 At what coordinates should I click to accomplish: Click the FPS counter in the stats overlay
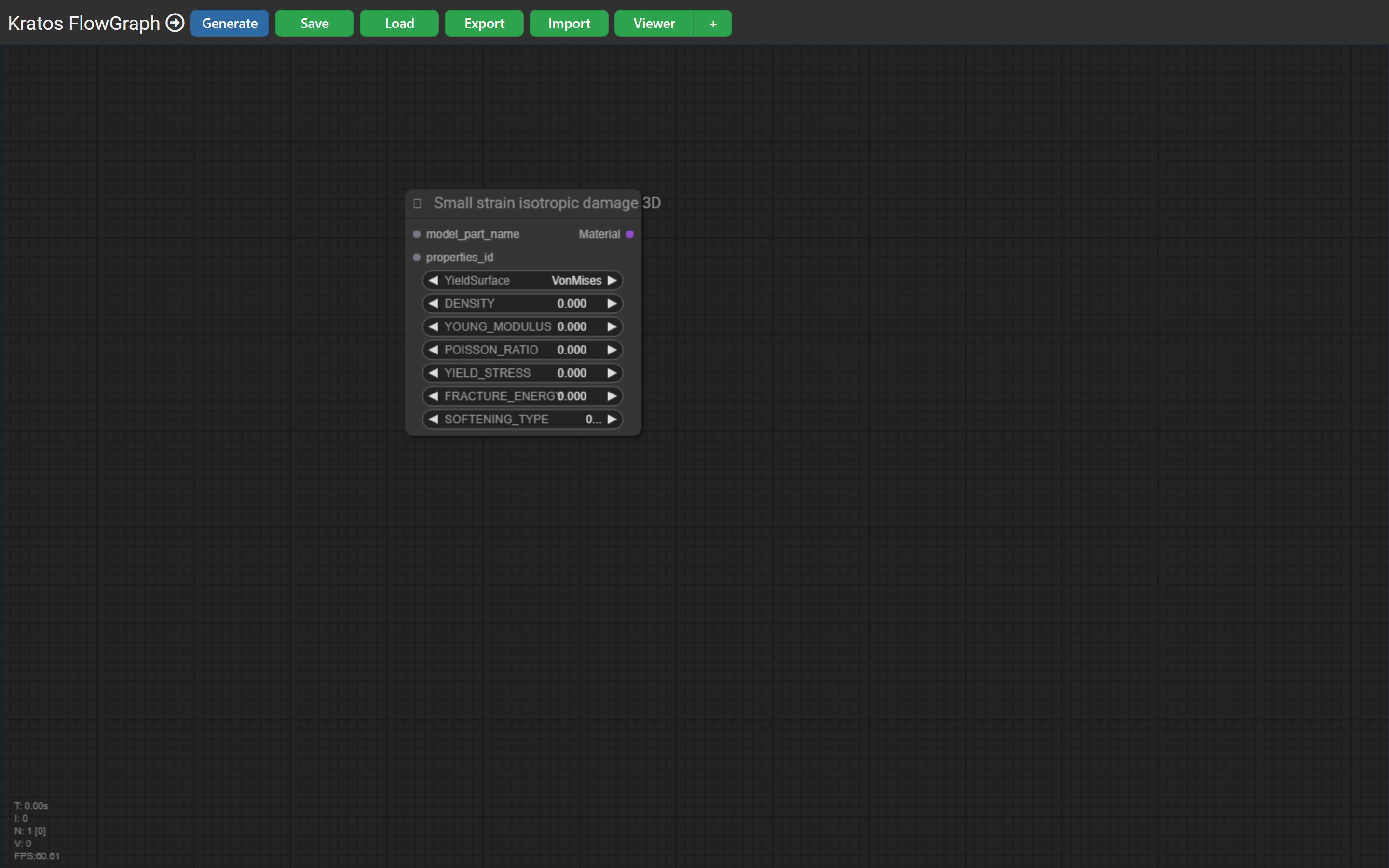point(37,855)
